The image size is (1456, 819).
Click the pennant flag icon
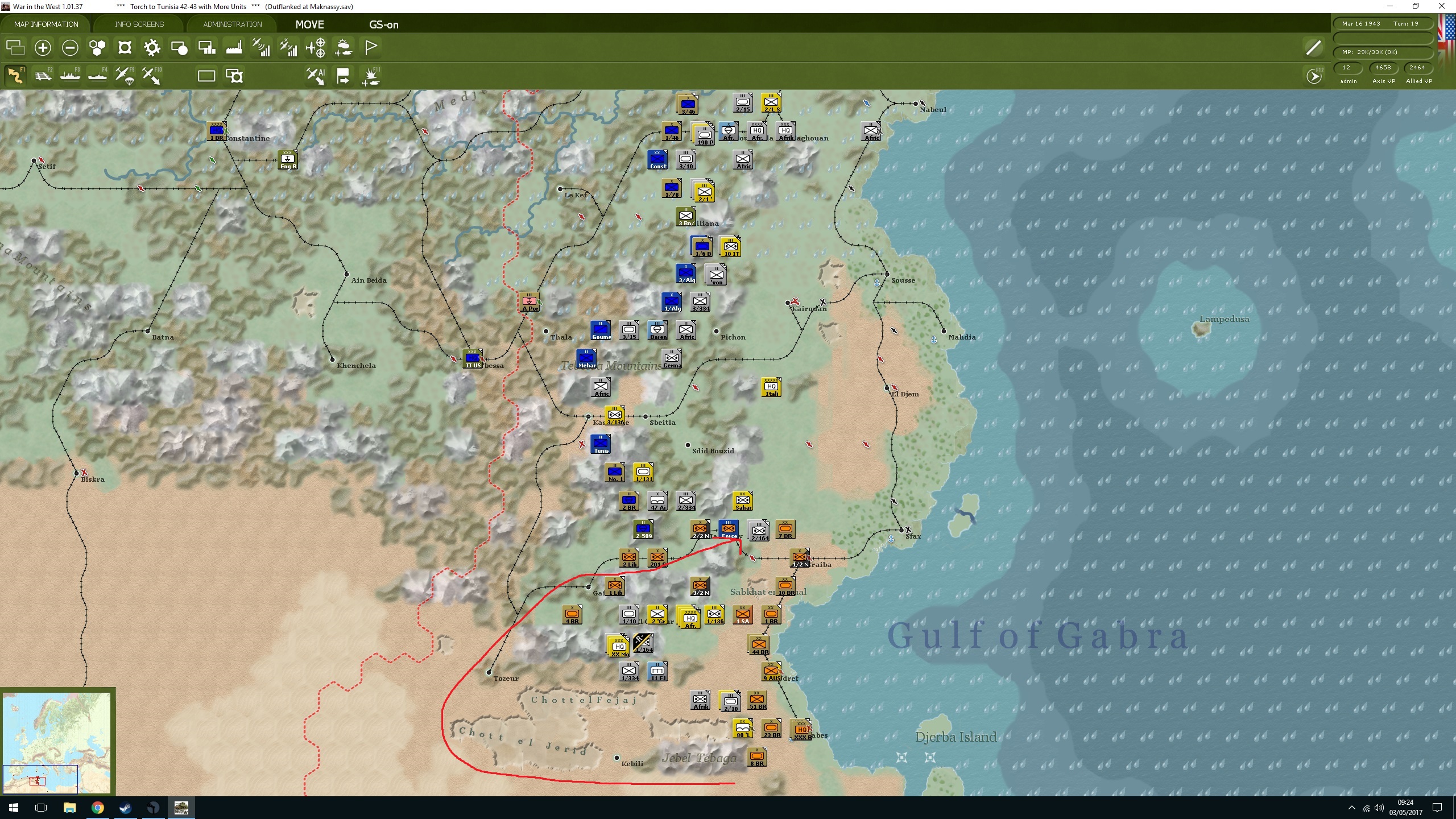(371, 47)
